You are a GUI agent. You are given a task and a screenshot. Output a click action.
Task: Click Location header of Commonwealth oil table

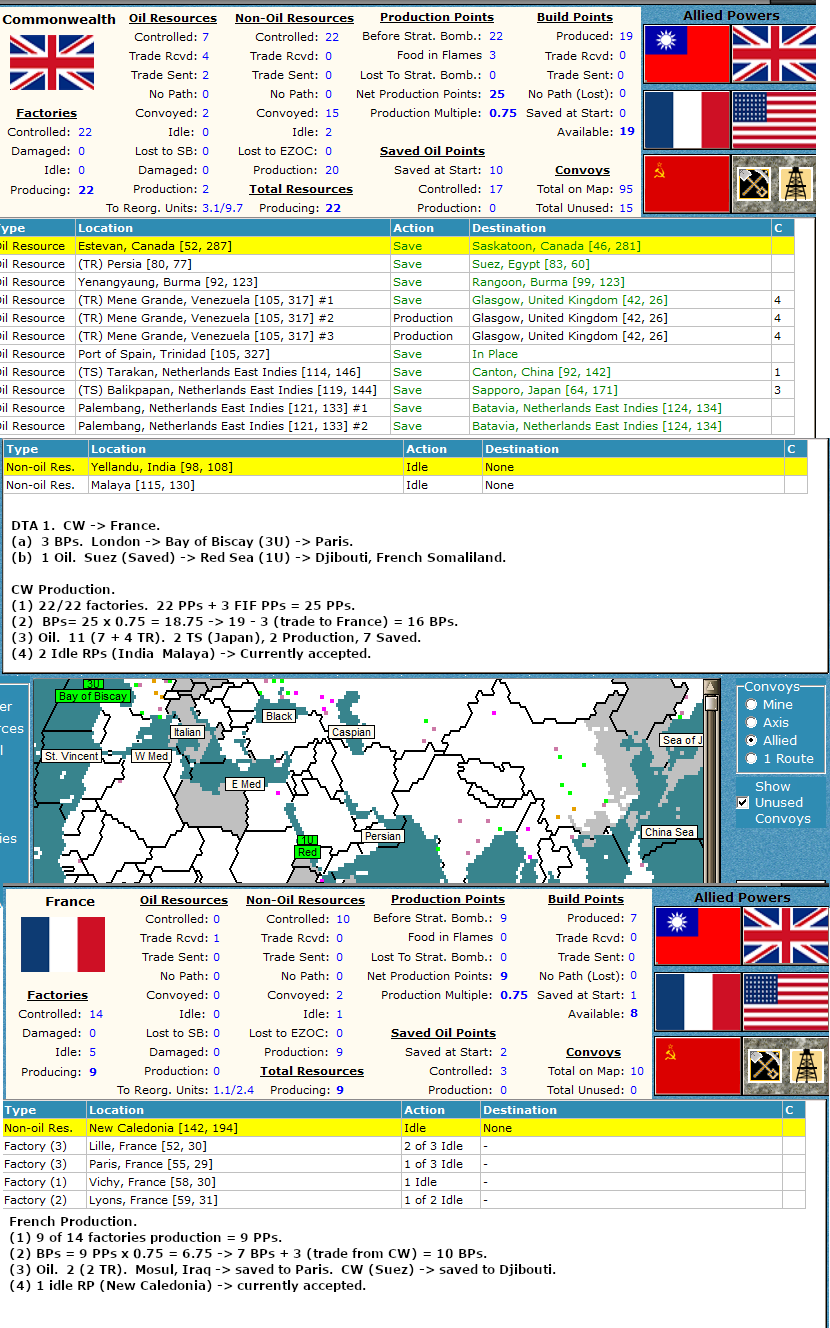pyautogui.click(x=231, y=228)
